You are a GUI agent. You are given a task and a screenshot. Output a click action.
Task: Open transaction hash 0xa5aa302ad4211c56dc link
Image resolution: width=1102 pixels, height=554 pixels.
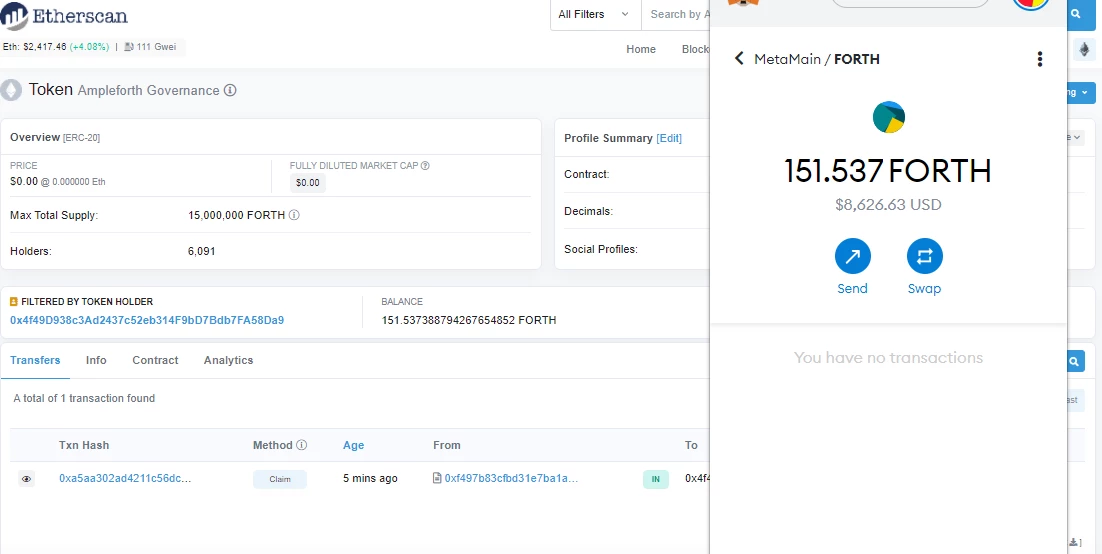pos(125,479)
